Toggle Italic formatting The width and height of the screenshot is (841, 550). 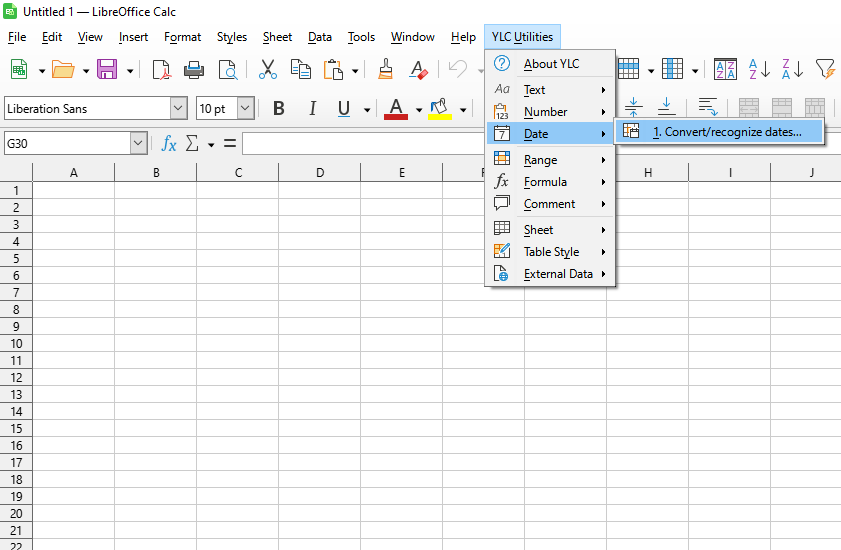point(312,108)
